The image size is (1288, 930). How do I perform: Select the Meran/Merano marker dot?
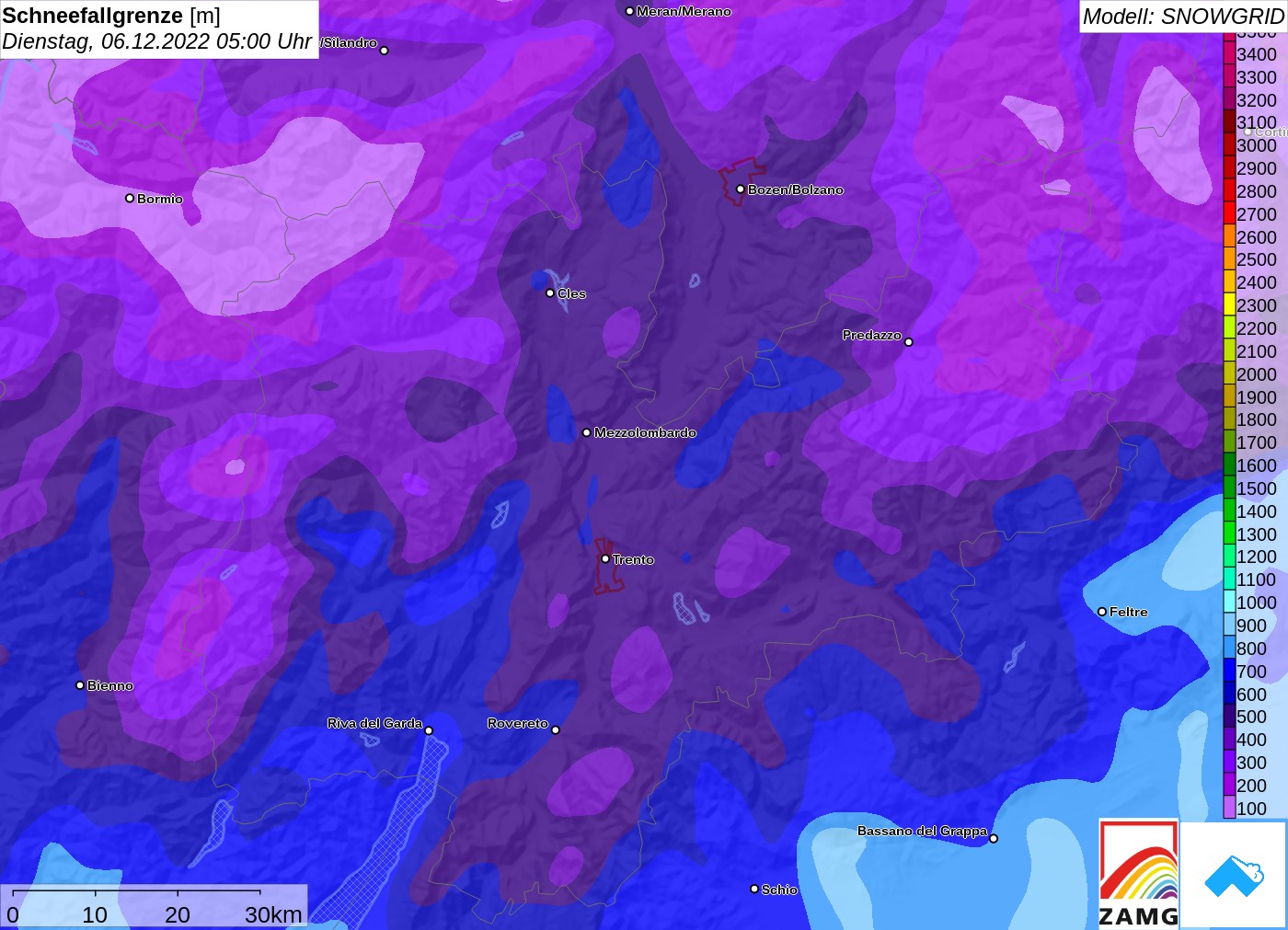pyautogui.click(x=629, y=11)
